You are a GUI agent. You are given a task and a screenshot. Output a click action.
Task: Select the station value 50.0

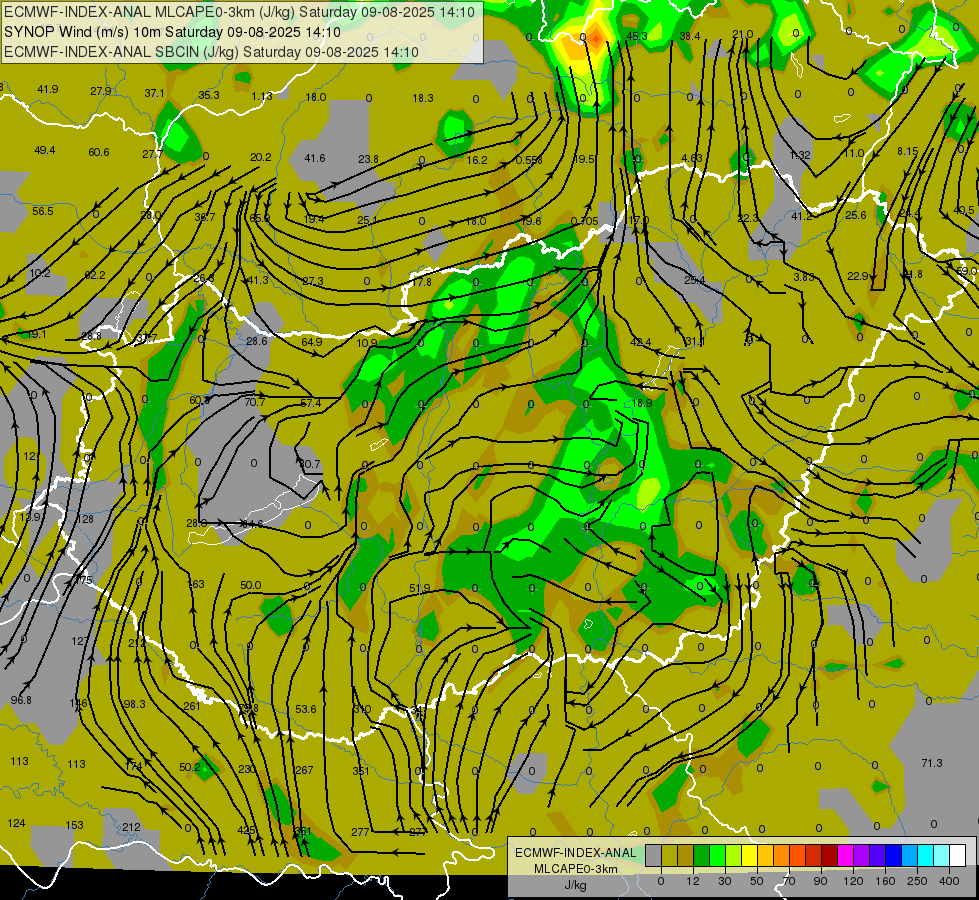click(x=250, y=585)
